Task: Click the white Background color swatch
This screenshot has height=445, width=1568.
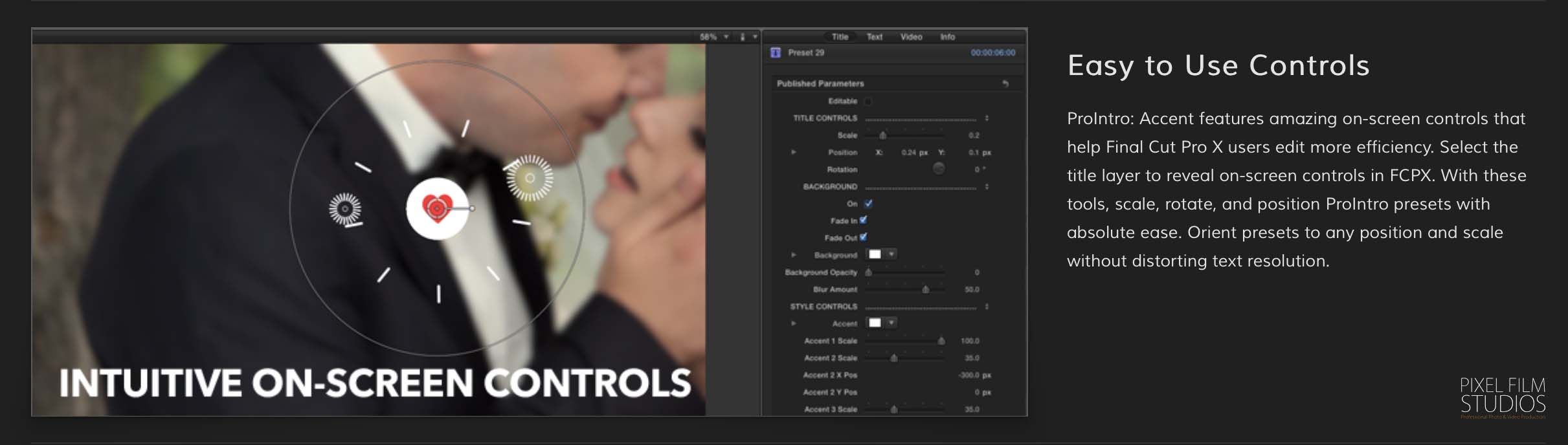Action: [875, 254]
